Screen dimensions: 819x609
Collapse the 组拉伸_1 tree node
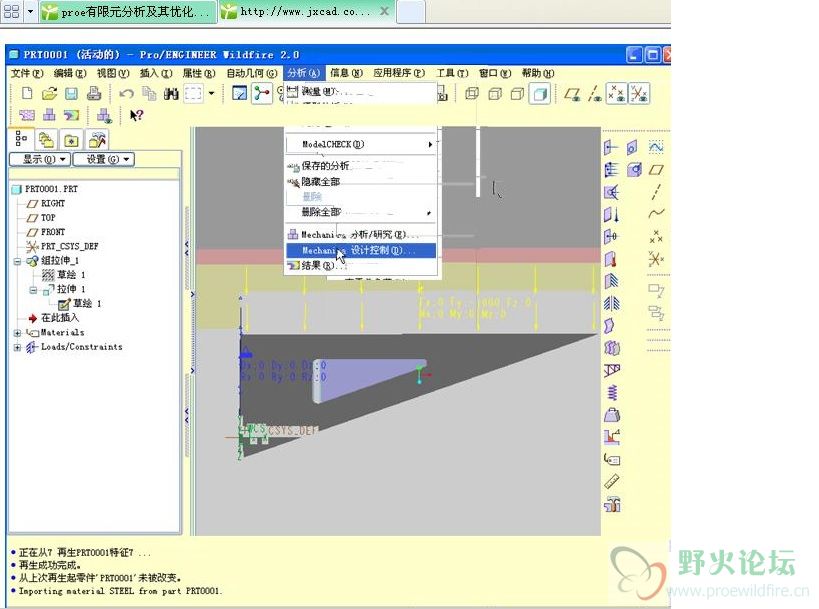pos(17,261)
